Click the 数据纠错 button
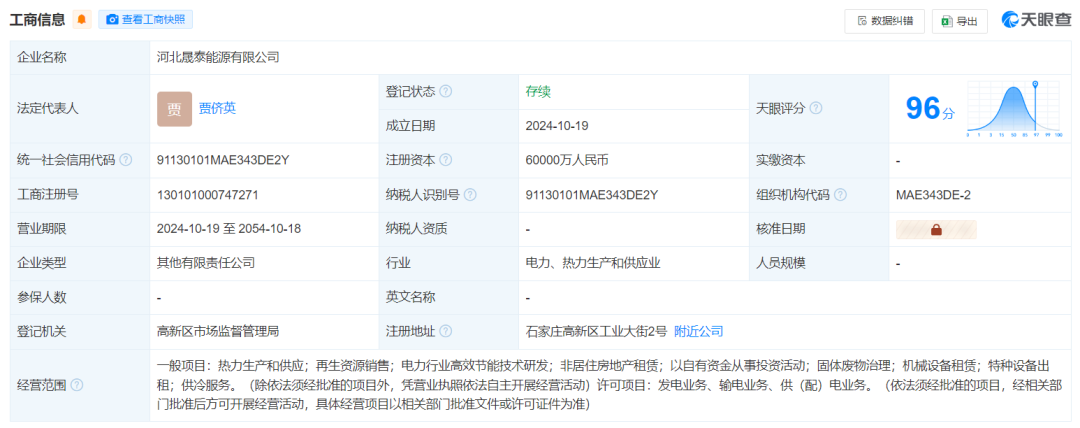The height and width of the screenshot is (428, 1080). (884, 21)
